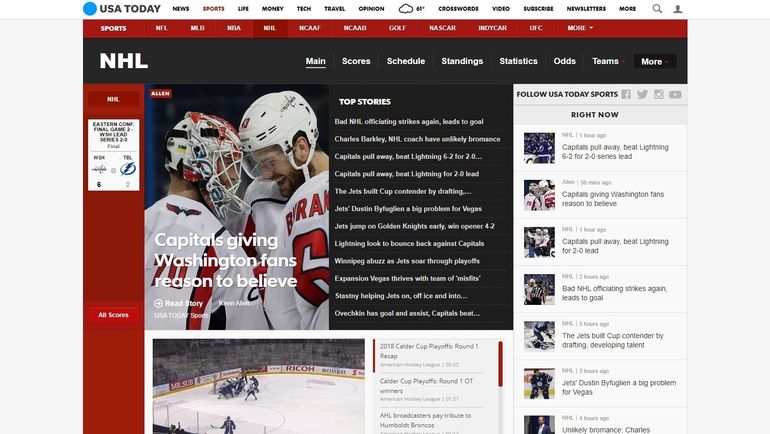This screenshot has width=770, height=434.
Task: Go to the NEWS section
Action: click(x=181, y=9)
